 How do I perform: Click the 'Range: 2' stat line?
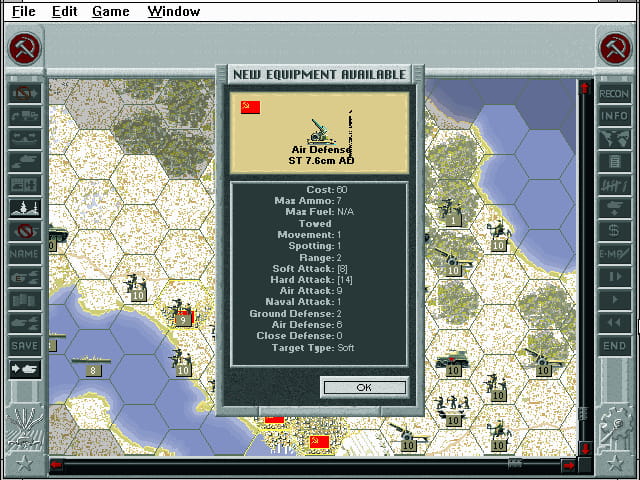(320, 258)
